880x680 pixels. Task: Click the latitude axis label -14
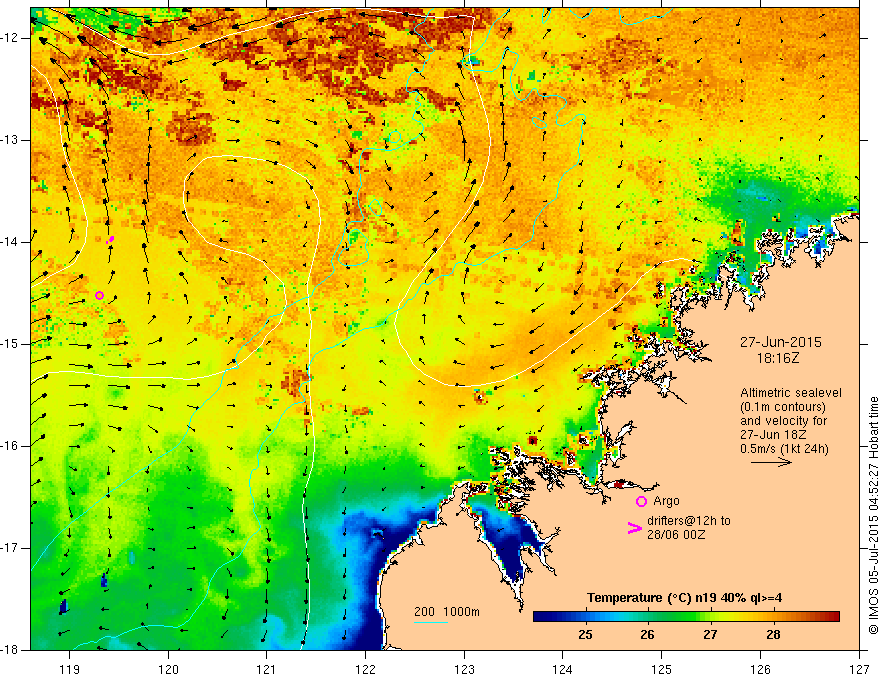point(10,242)
